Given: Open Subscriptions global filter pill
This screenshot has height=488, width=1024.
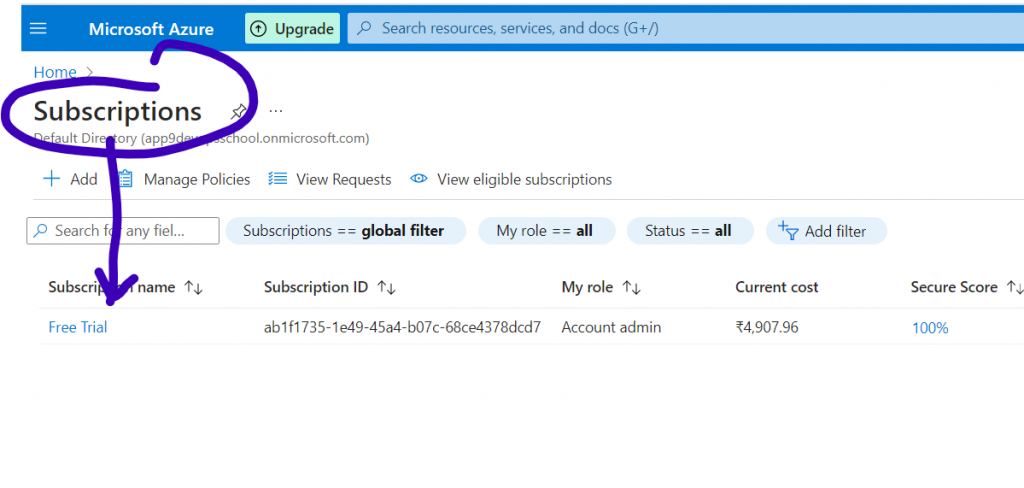Looking at the screenshot, I should (x=344, y=231).
